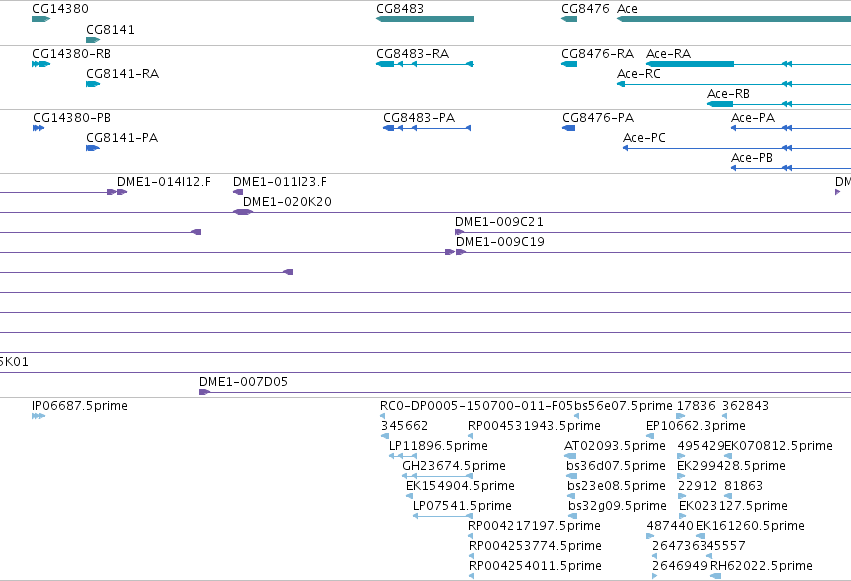Select the CG8483-PA protein feature
This screenshot has height=581, width=851.
click(427, 128)
